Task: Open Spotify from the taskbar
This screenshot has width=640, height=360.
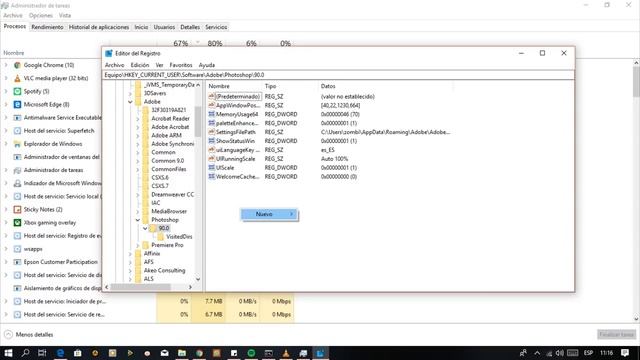Action: (251, 353)
